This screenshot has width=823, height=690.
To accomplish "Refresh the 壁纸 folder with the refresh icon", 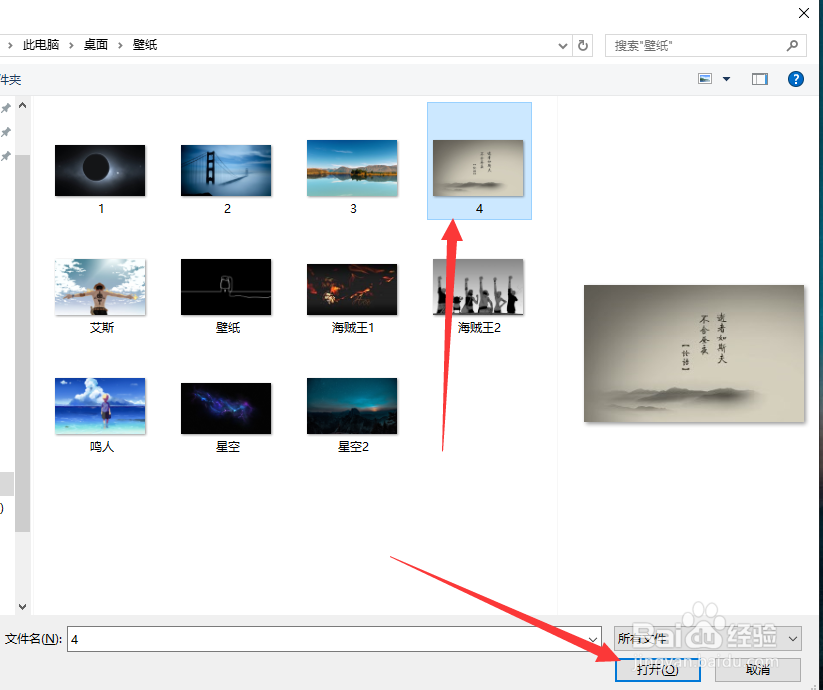I will (583, 45).
